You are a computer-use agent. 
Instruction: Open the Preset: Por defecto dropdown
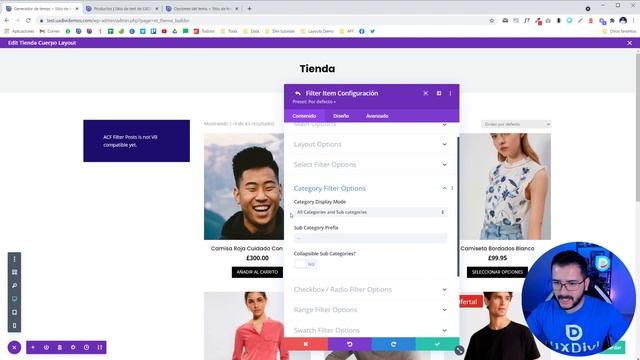pyautogui.click(x=314, y=102)
